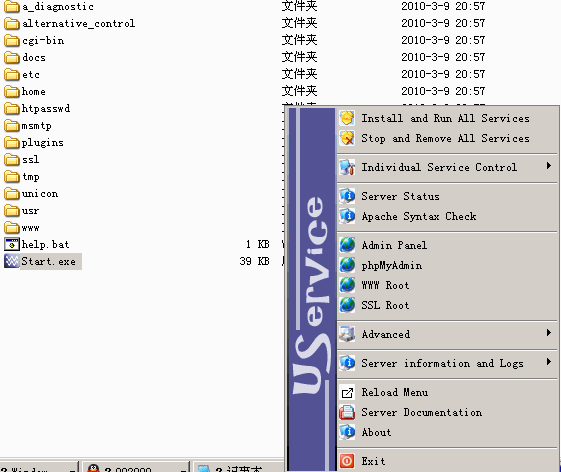Click the red Exit icon
This screenshot has width=561, height=472.
(347, 461)
